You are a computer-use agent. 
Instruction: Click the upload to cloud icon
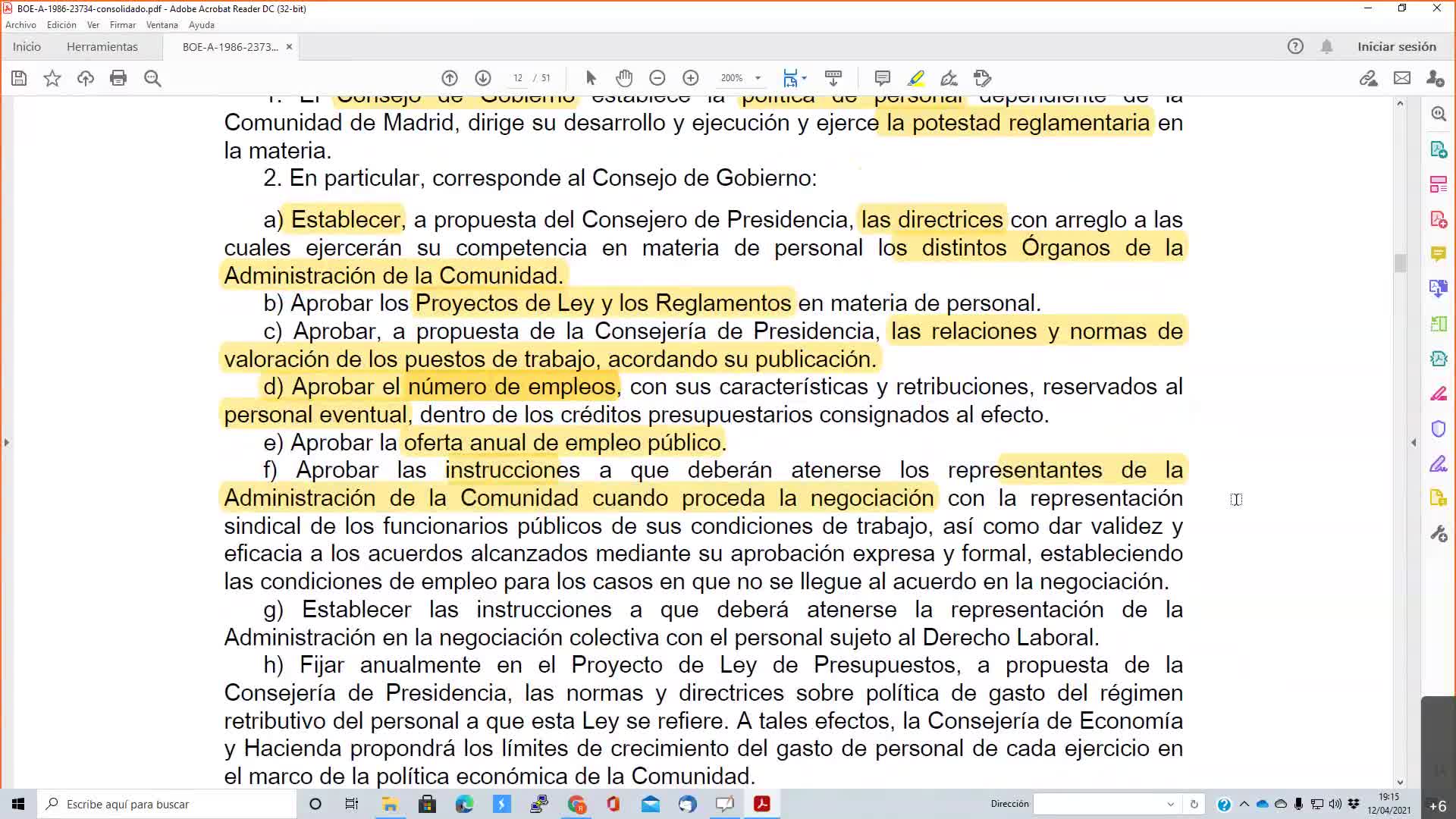[x=86, y=78]
